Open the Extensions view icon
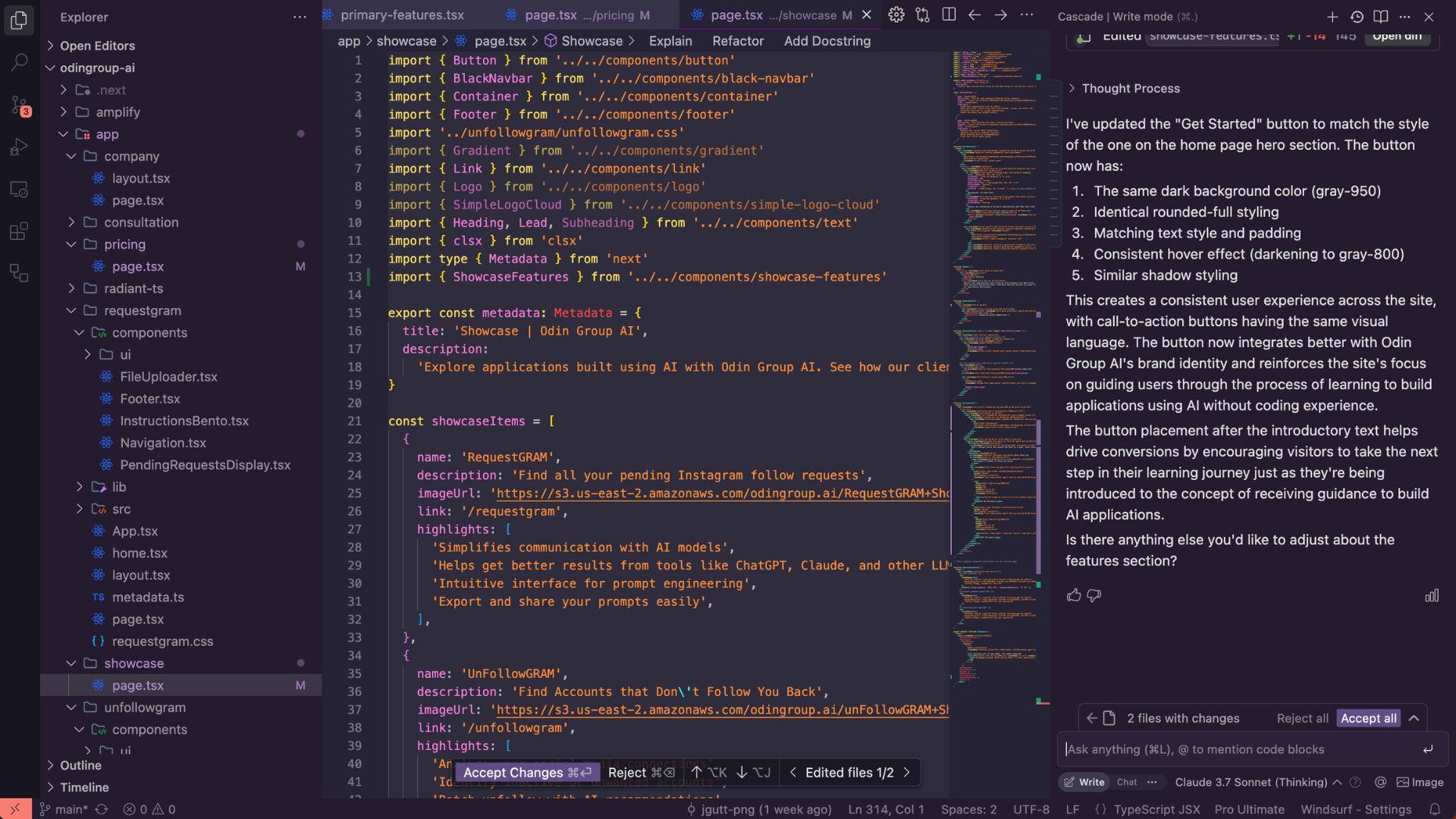 19,231
